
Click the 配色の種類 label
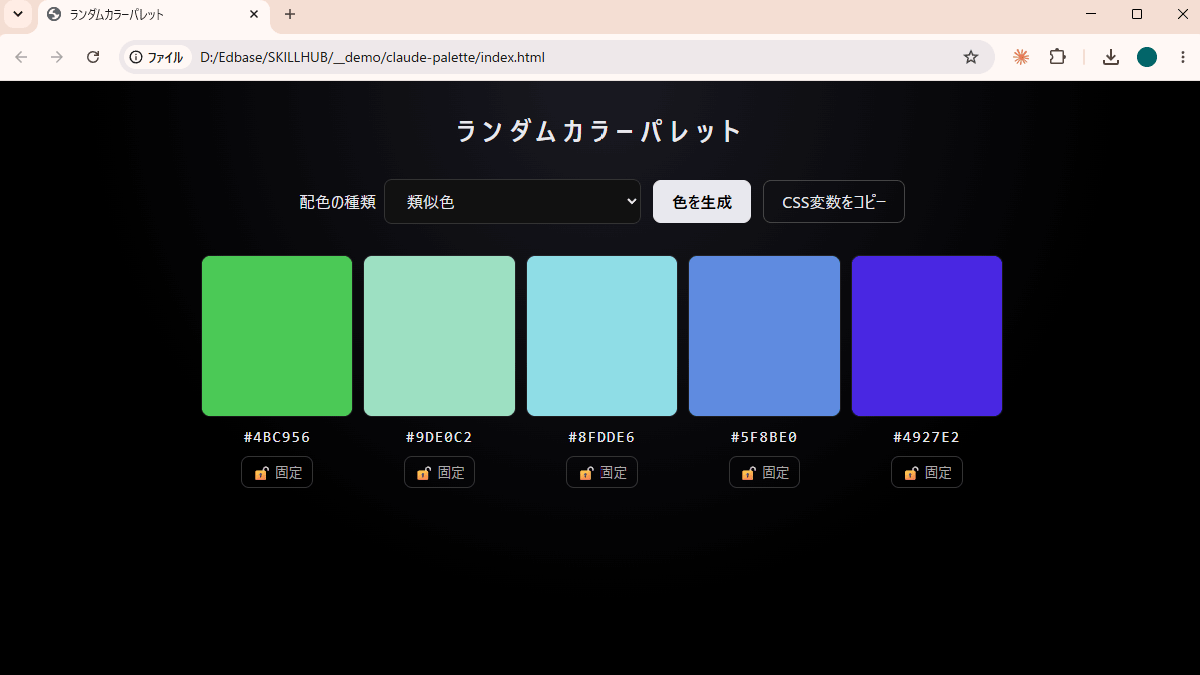coord(337,202)
